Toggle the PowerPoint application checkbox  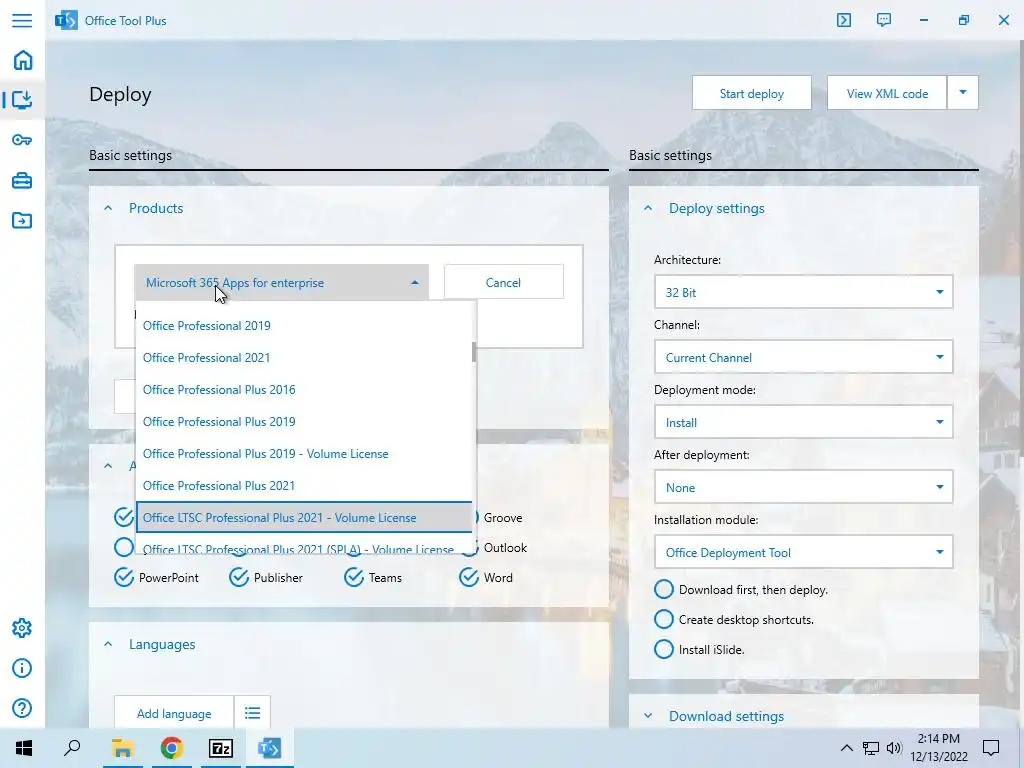(x=123, y=577)
